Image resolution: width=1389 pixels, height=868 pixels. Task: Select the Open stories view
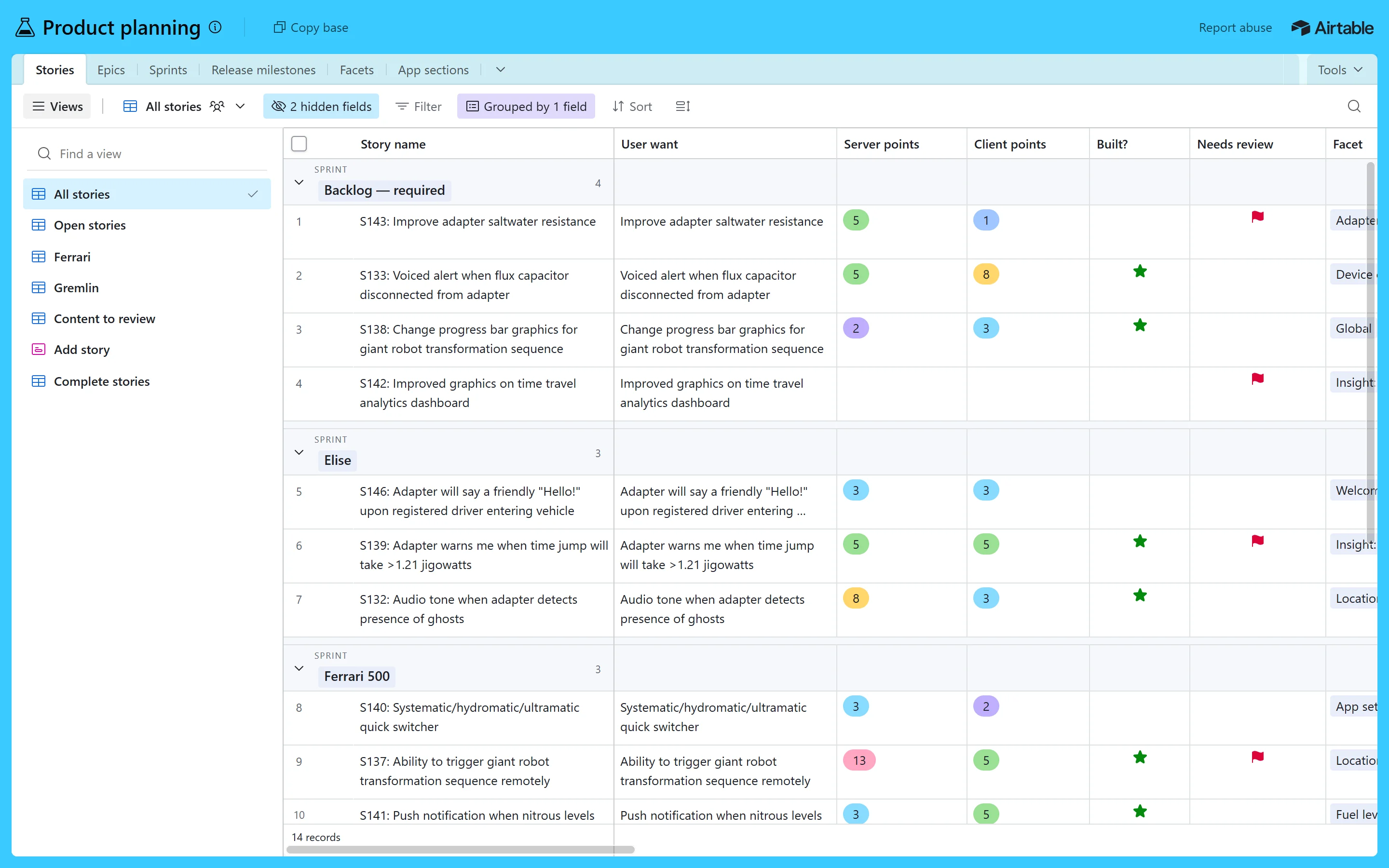point(147,225)
